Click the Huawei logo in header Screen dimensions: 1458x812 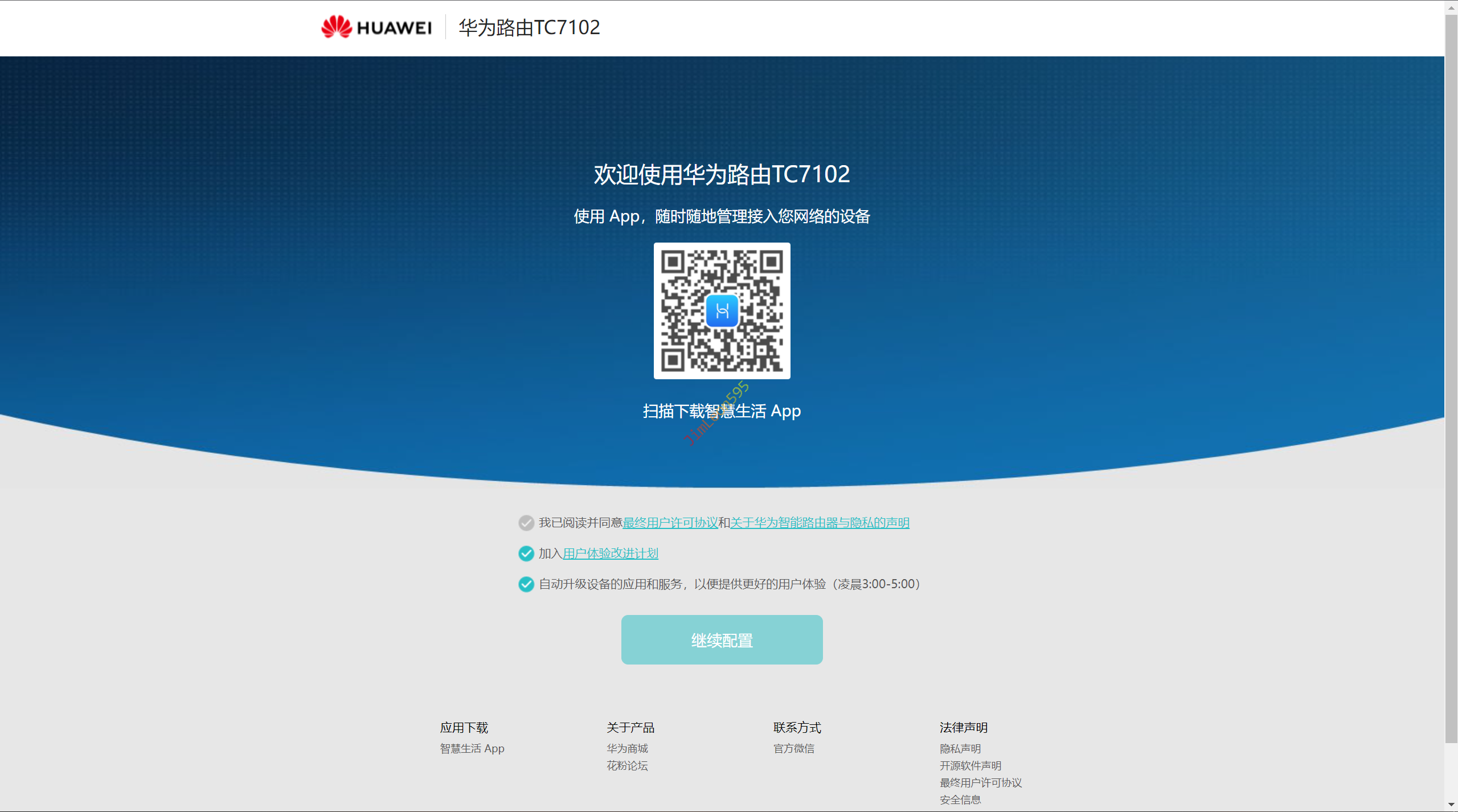tap(376, 27)
